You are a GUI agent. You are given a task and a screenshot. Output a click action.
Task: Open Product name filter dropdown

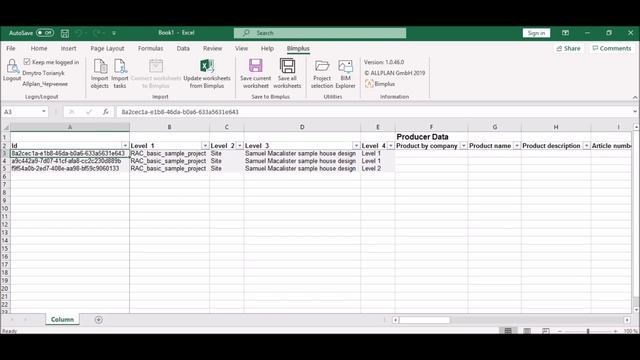coord(517,146)
